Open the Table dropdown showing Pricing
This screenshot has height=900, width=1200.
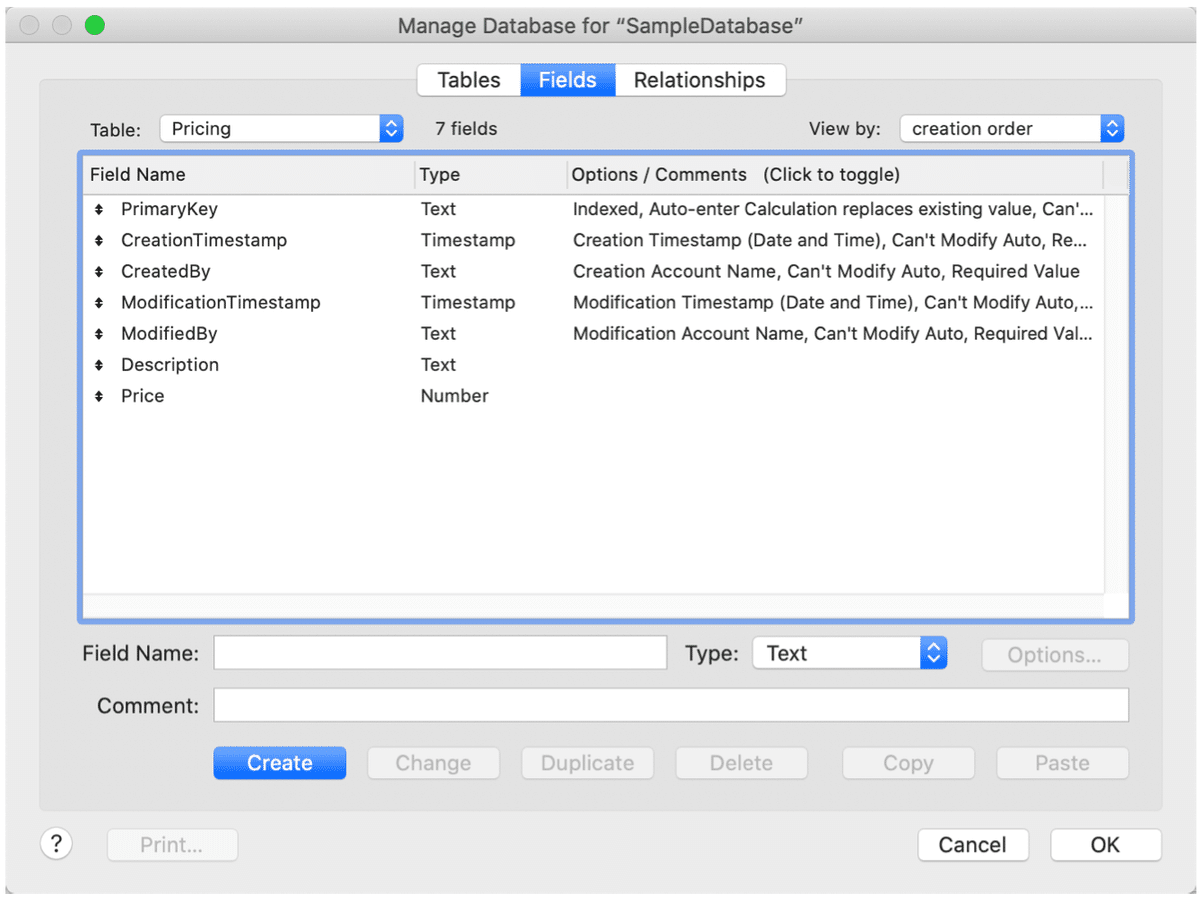281,128
